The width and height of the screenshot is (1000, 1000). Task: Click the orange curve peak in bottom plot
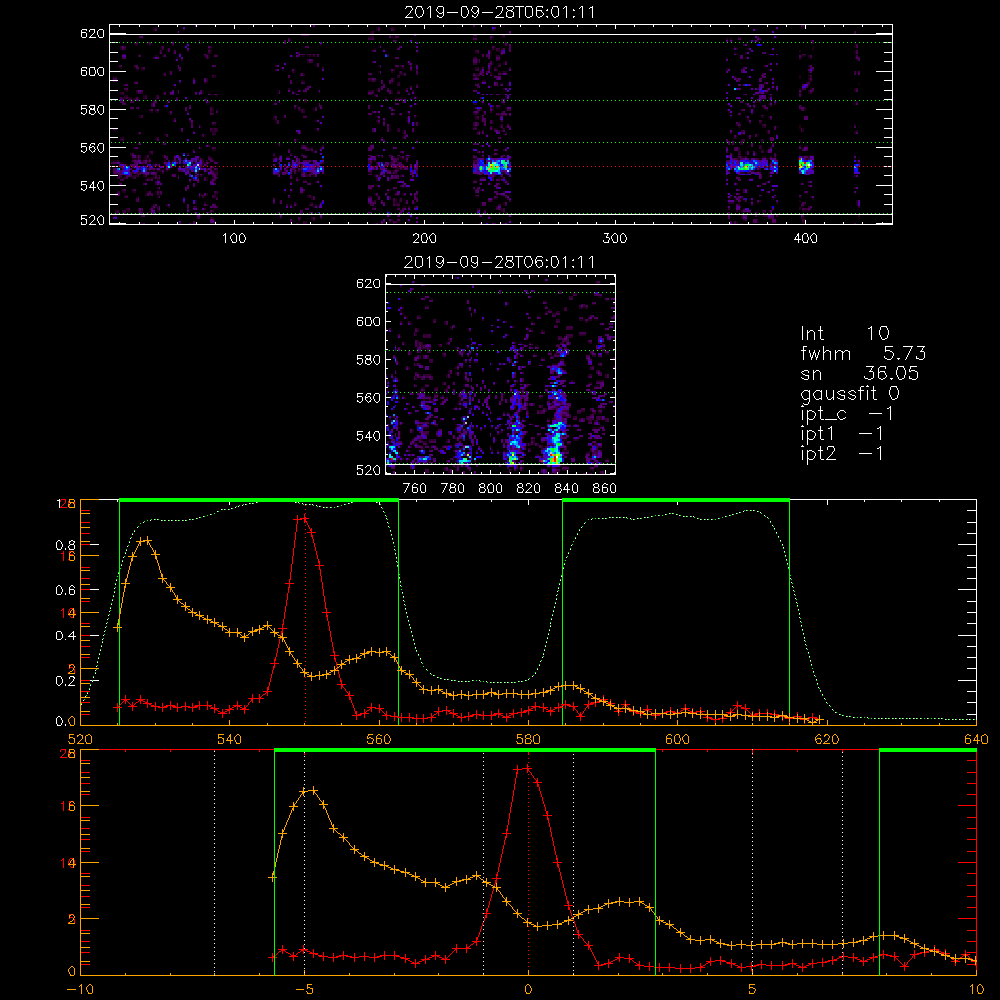(311, 791)
